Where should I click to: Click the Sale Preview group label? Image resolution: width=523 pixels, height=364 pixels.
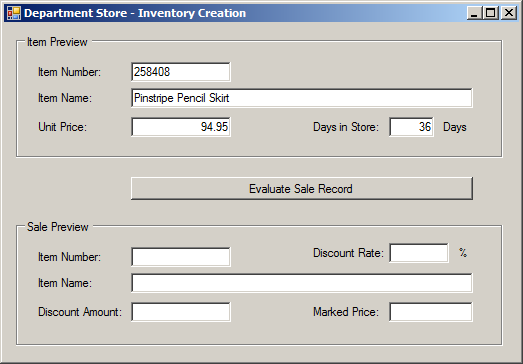click(57, 227)
